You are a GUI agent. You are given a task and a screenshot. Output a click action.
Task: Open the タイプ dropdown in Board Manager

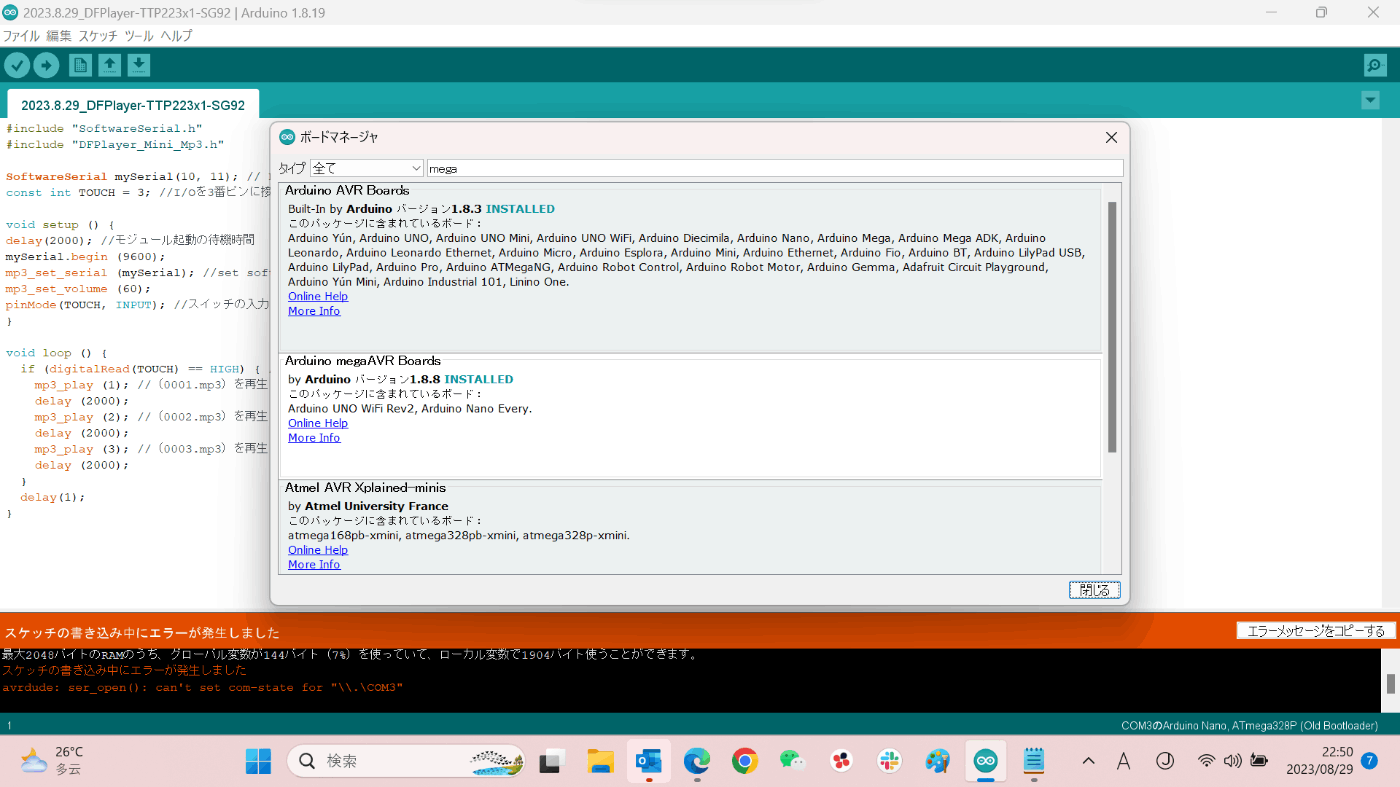click(367, 168)
